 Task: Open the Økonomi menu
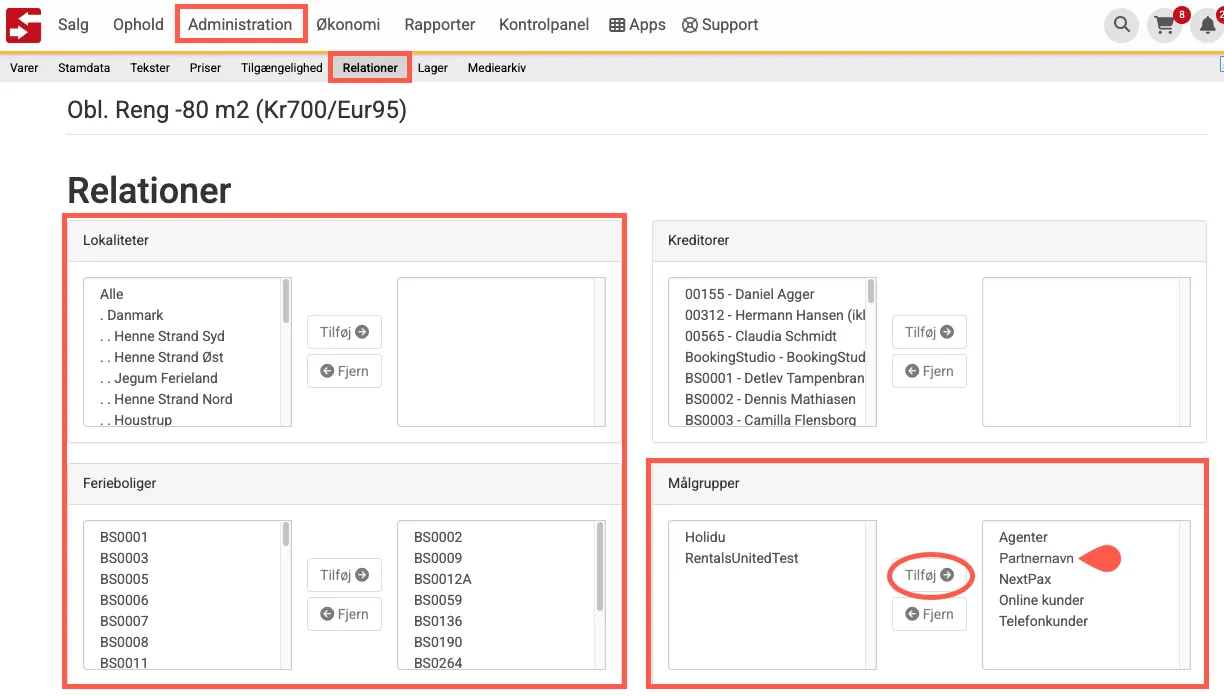pos(348,24)
